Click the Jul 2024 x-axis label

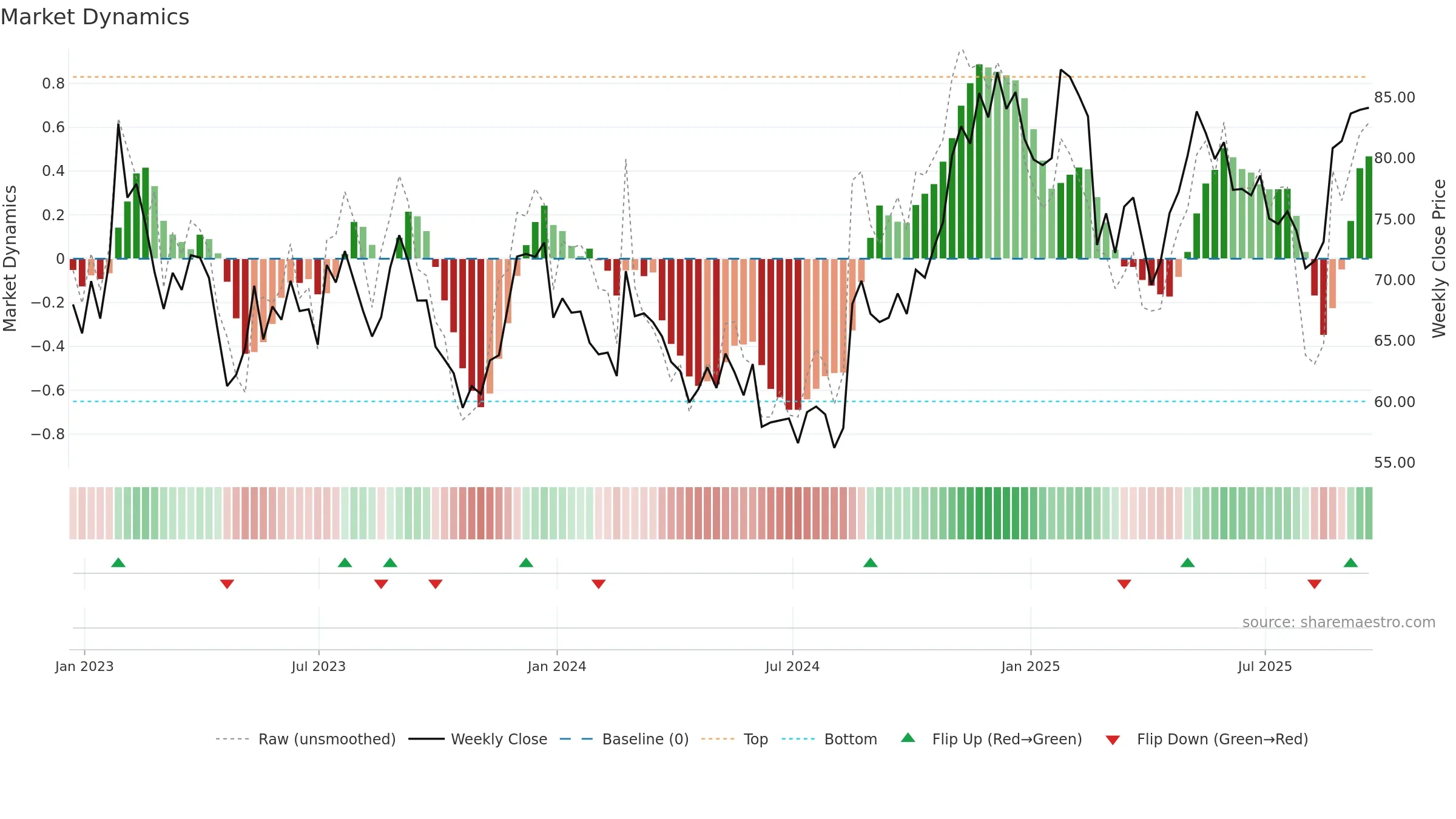pos(792,666)
